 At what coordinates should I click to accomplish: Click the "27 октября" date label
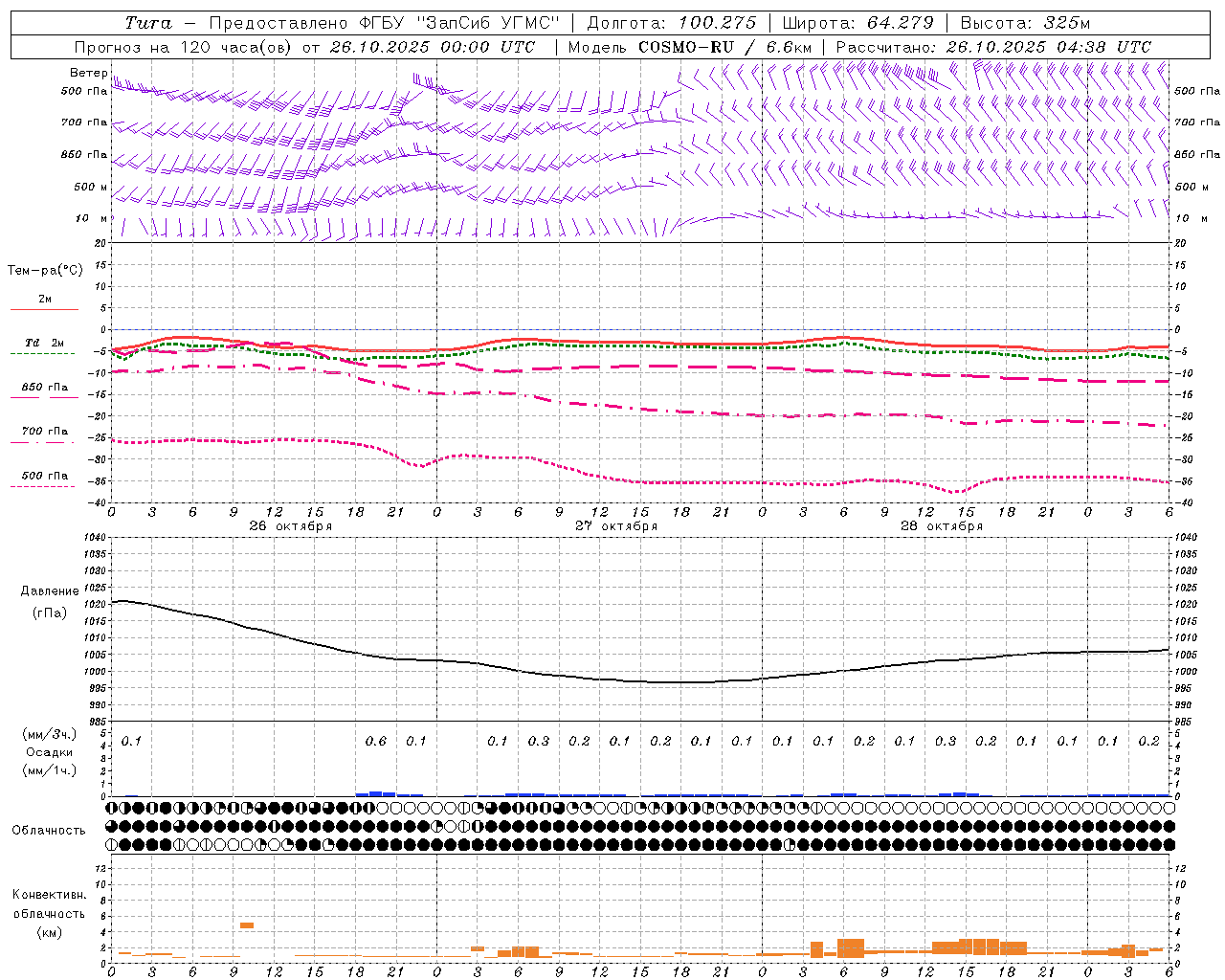click(x=616, y=526)
